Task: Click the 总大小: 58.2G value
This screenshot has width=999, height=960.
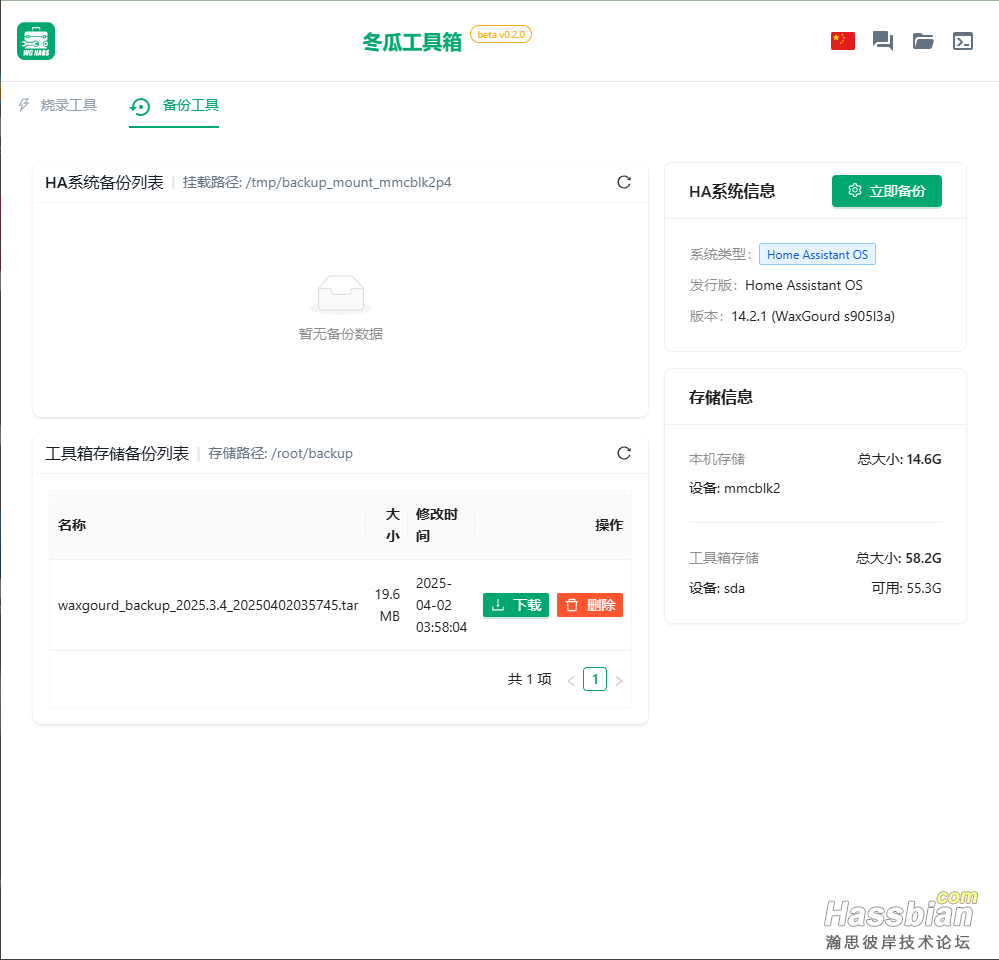Action: (898, 558)
